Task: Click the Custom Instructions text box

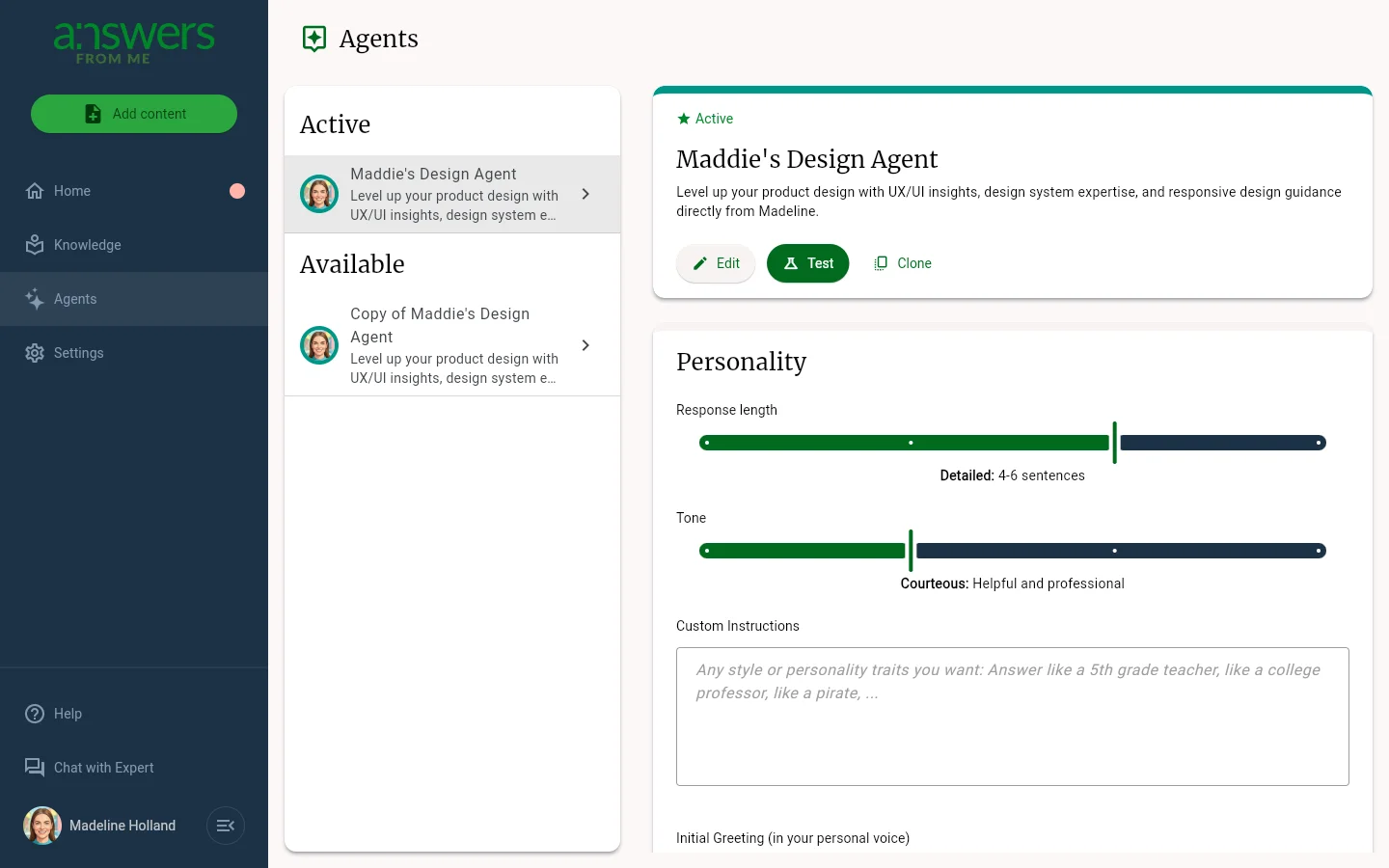Action: pyautogui.click(x=1013, y=717)
